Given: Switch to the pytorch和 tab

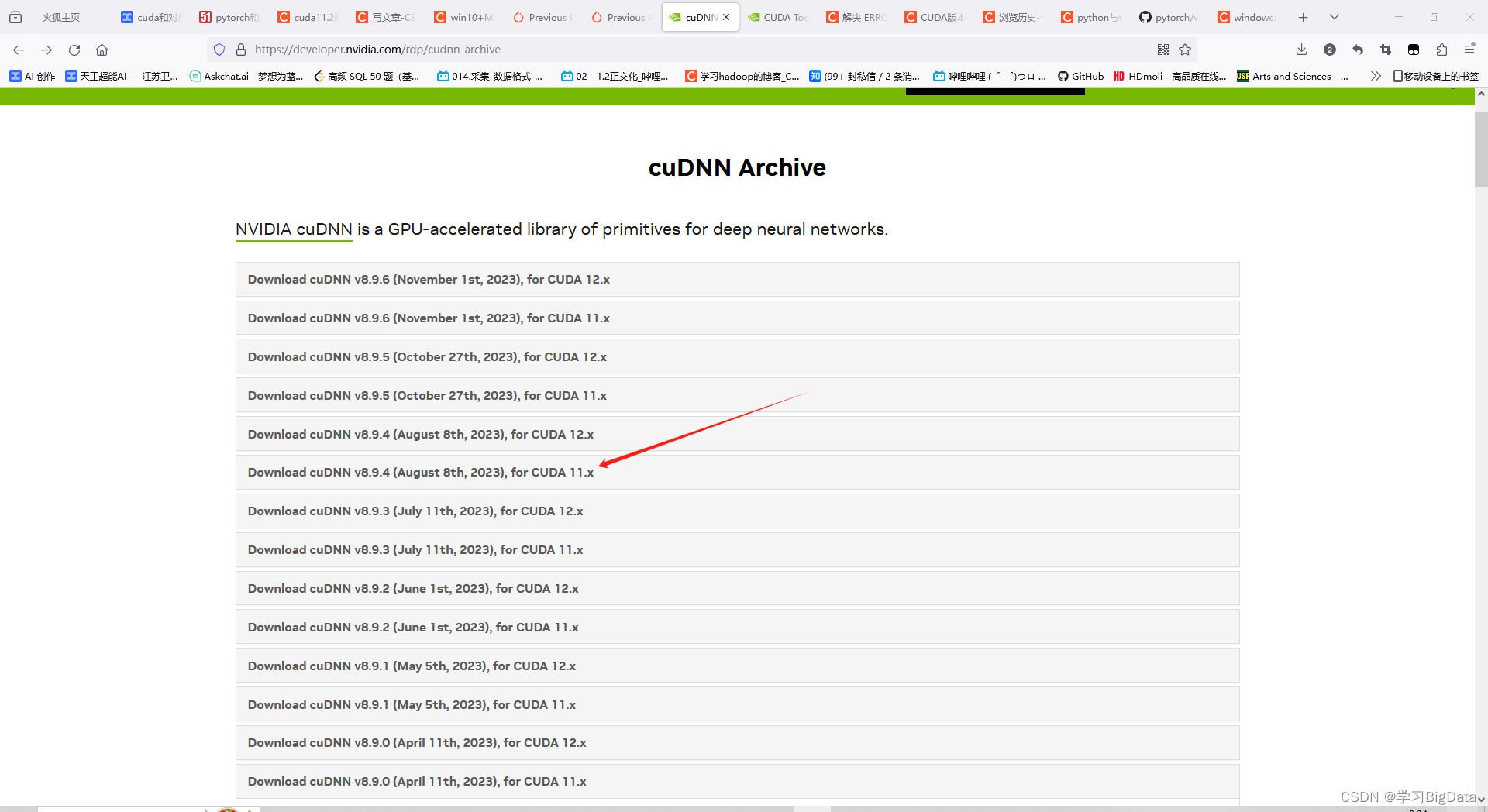Looking at the screenshot, I should 229,17.
